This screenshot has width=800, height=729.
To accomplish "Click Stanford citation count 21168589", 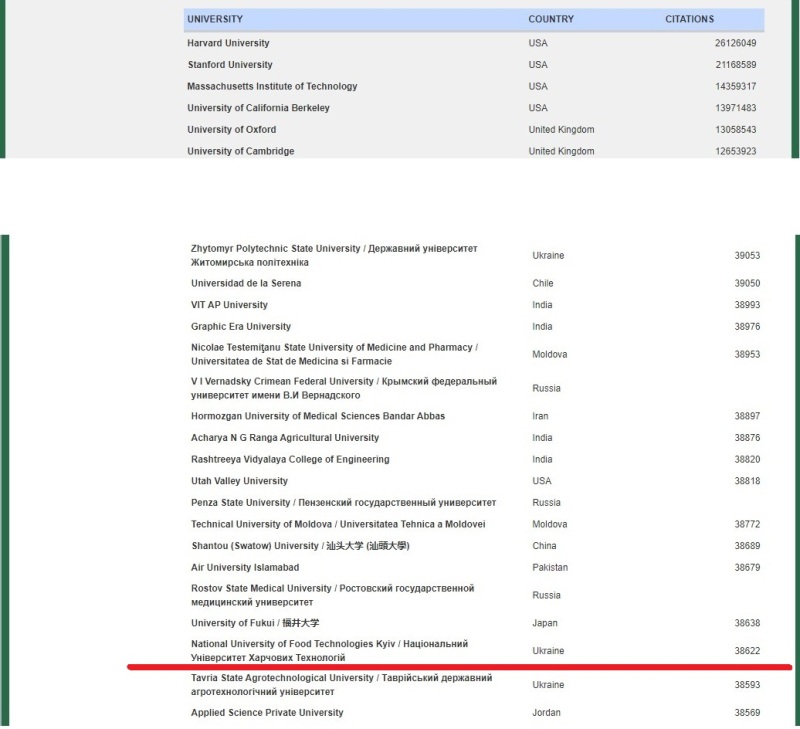I will click(735, 65).
